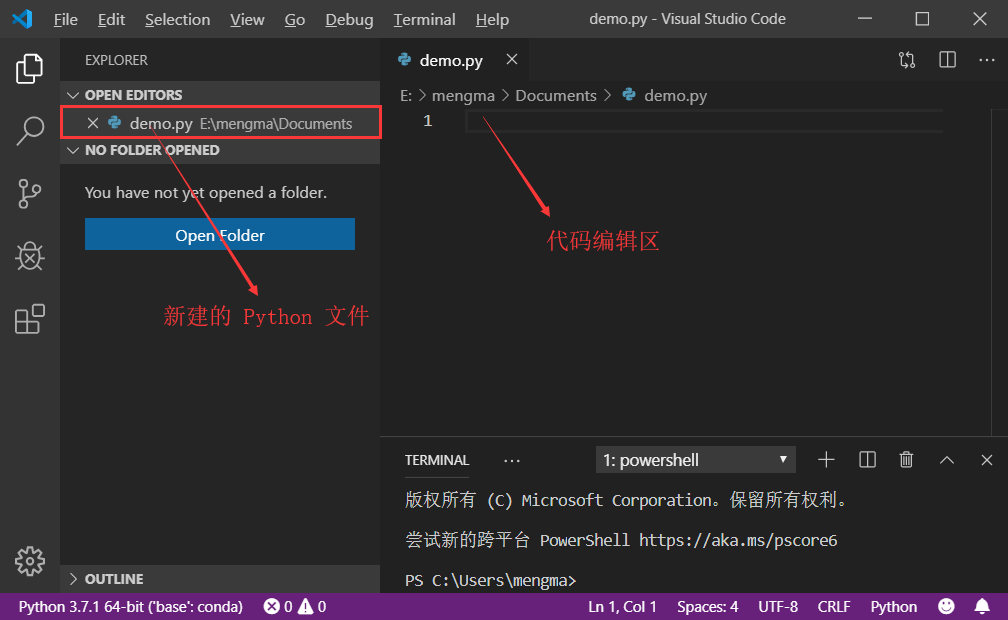Image resolution: width=1008 pixels, height=620 pixels.
Task: Open the Debug view
Action: coord(29,256)
